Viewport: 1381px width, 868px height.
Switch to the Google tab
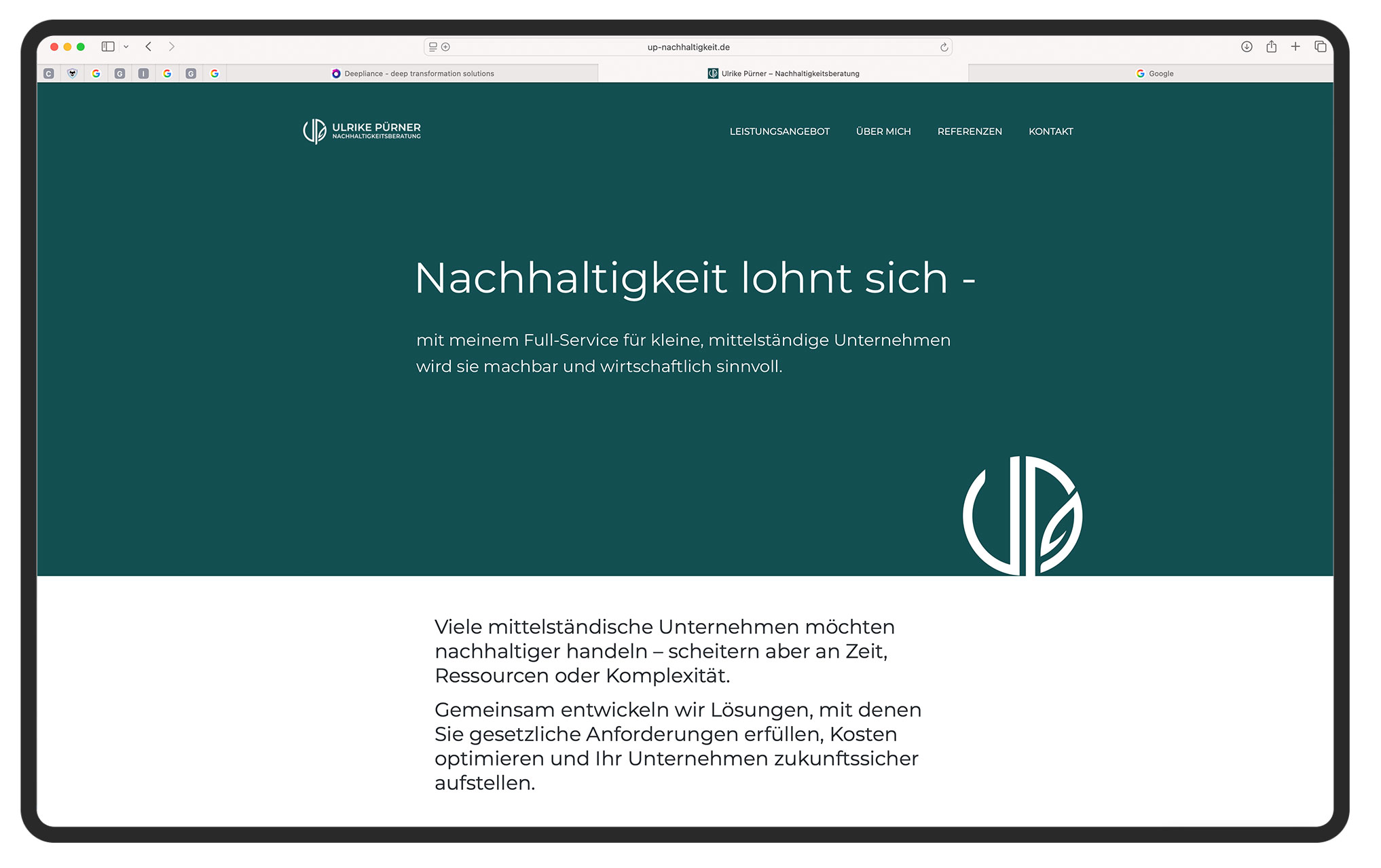tap(1156, 73)
